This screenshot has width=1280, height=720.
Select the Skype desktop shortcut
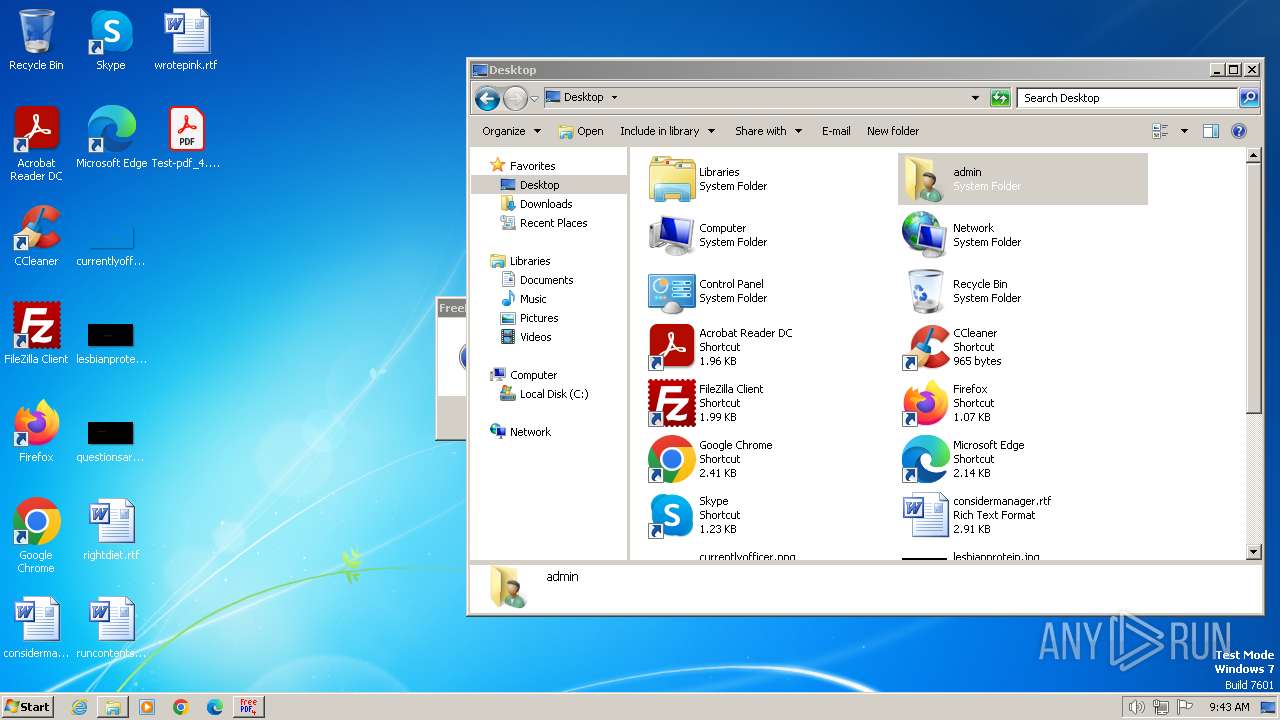111,40
